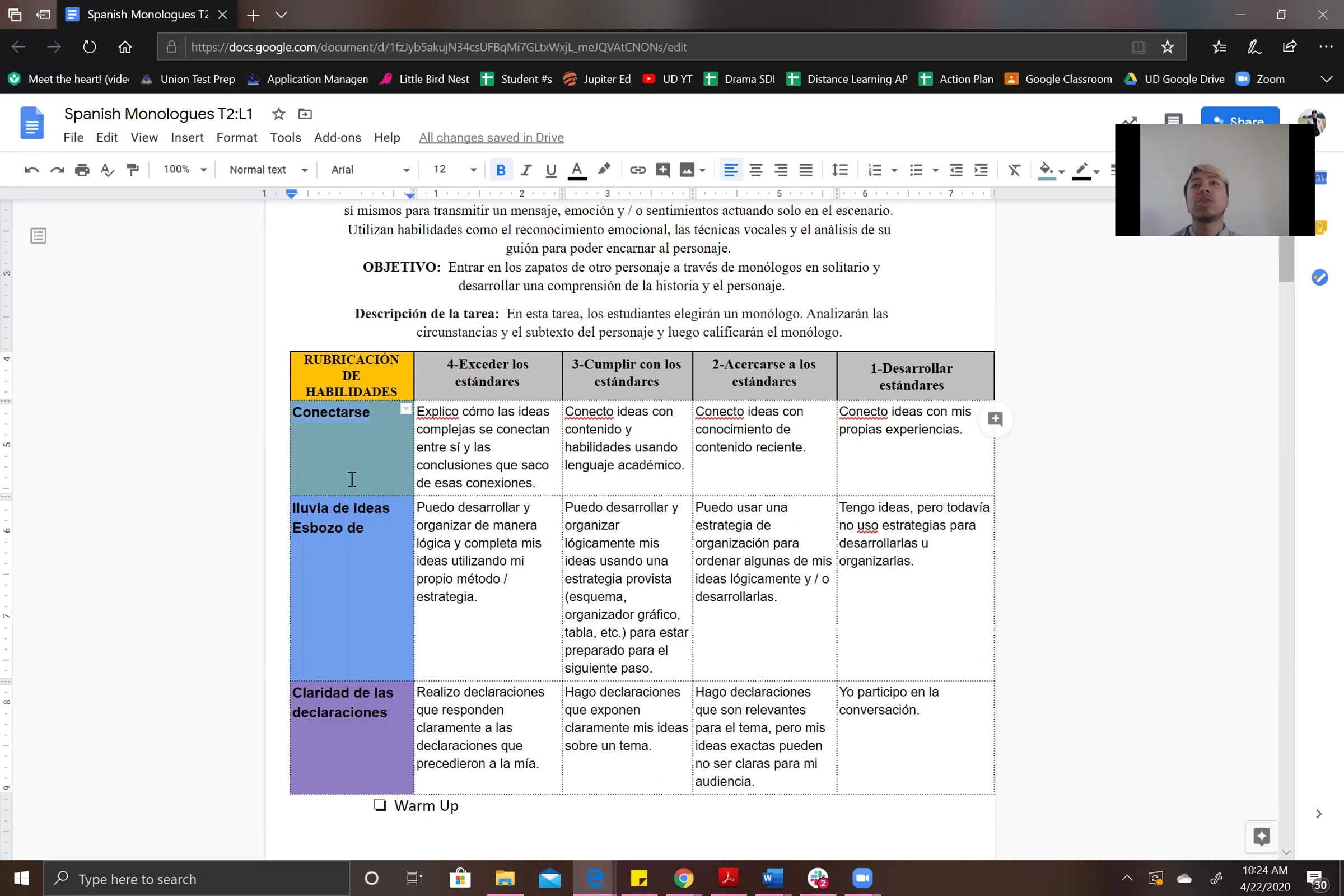Click the Explore button at bottom right
Image resolution: width=1344 pixels, height=896 pixels.
1261,837
